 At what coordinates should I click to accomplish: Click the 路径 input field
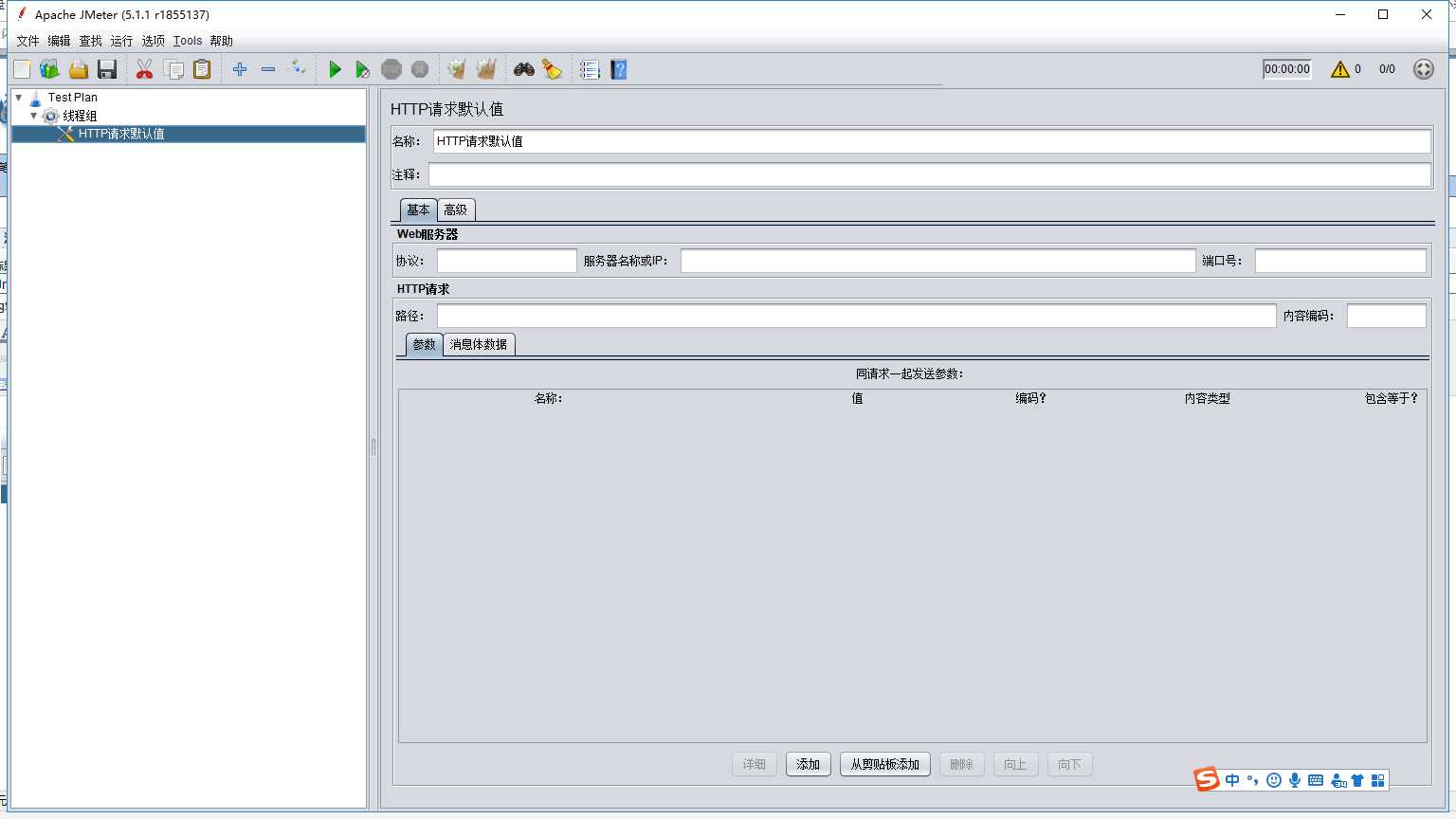pyautogui.click(x=857, y=316)
